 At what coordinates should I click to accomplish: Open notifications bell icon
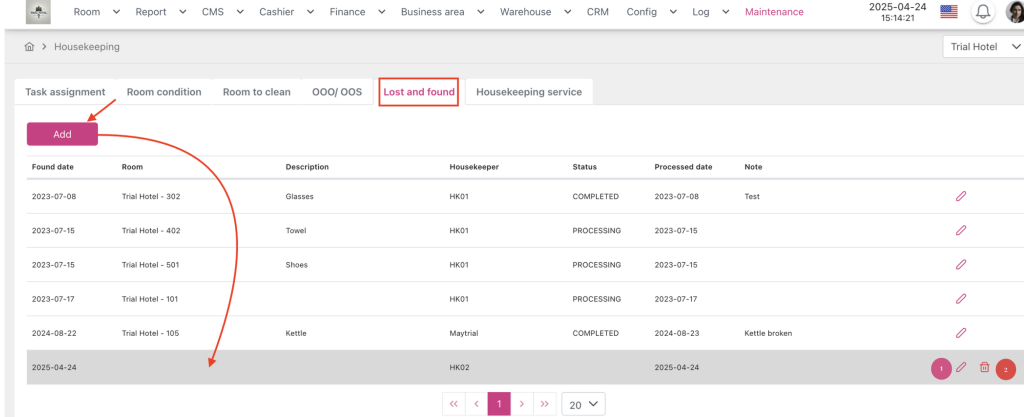tap(983, 13)
